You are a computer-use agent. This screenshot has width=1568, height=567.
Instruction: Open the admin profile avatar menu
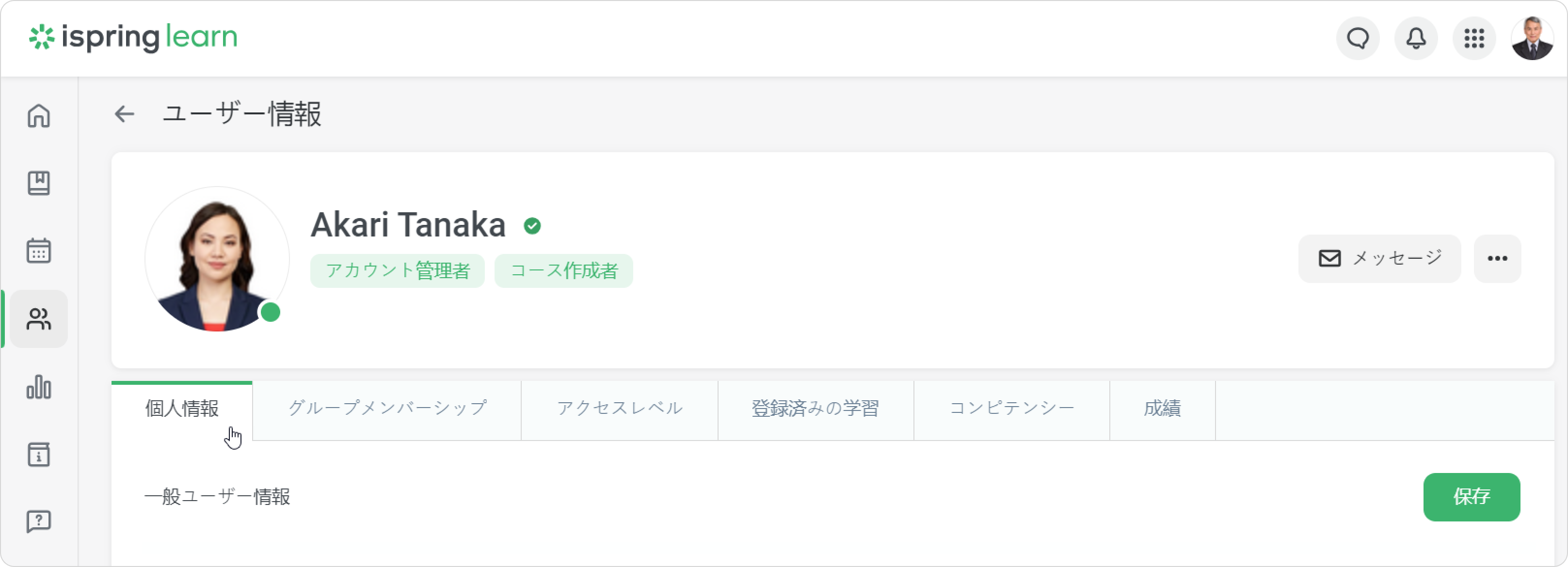[x=1532, y=38]
